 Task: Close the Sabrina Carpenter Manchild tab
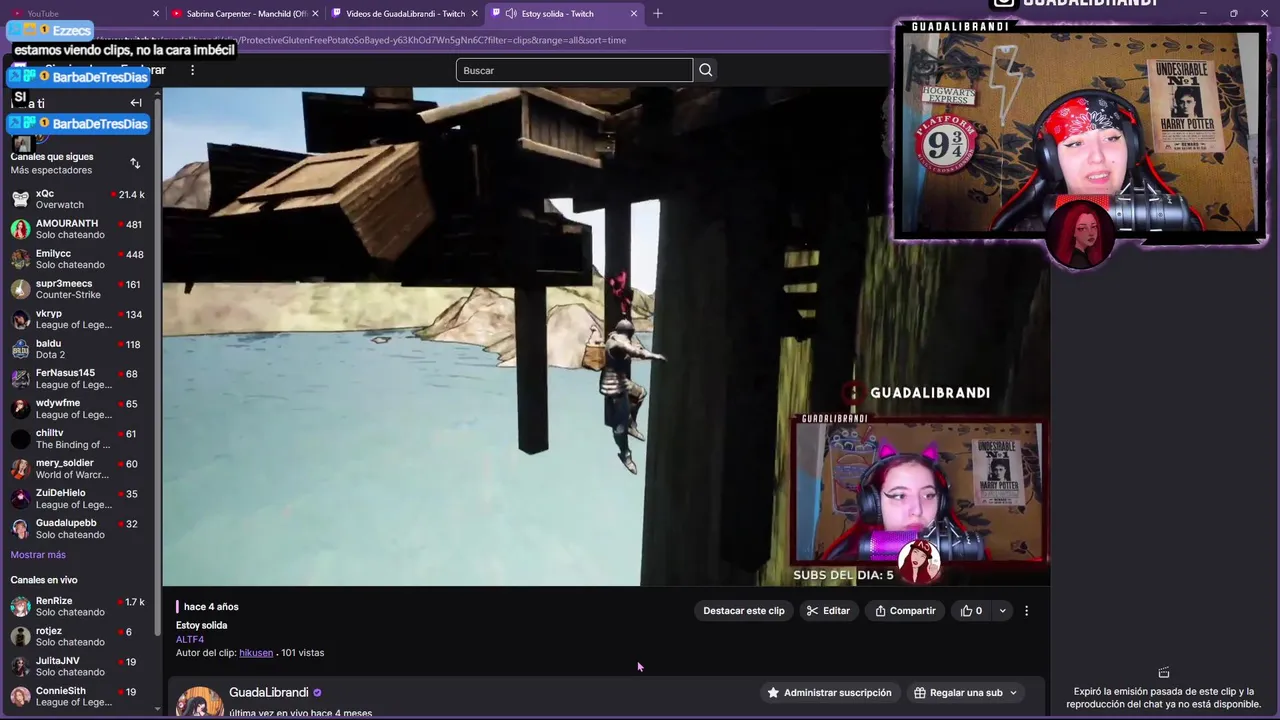[x=315, y=14]
